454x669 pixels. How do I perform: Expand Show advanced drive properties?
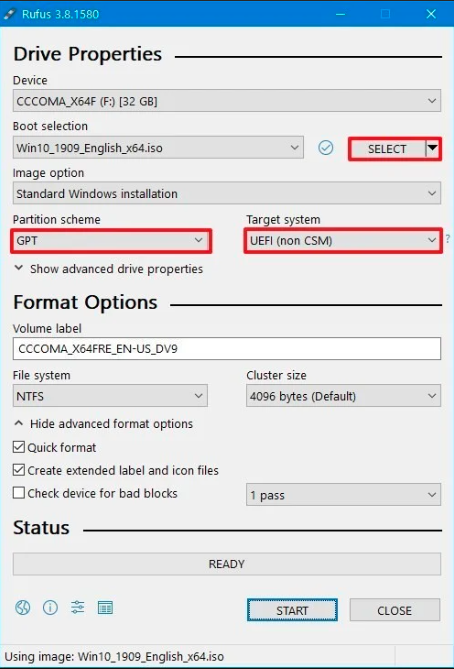click(108, 269)
